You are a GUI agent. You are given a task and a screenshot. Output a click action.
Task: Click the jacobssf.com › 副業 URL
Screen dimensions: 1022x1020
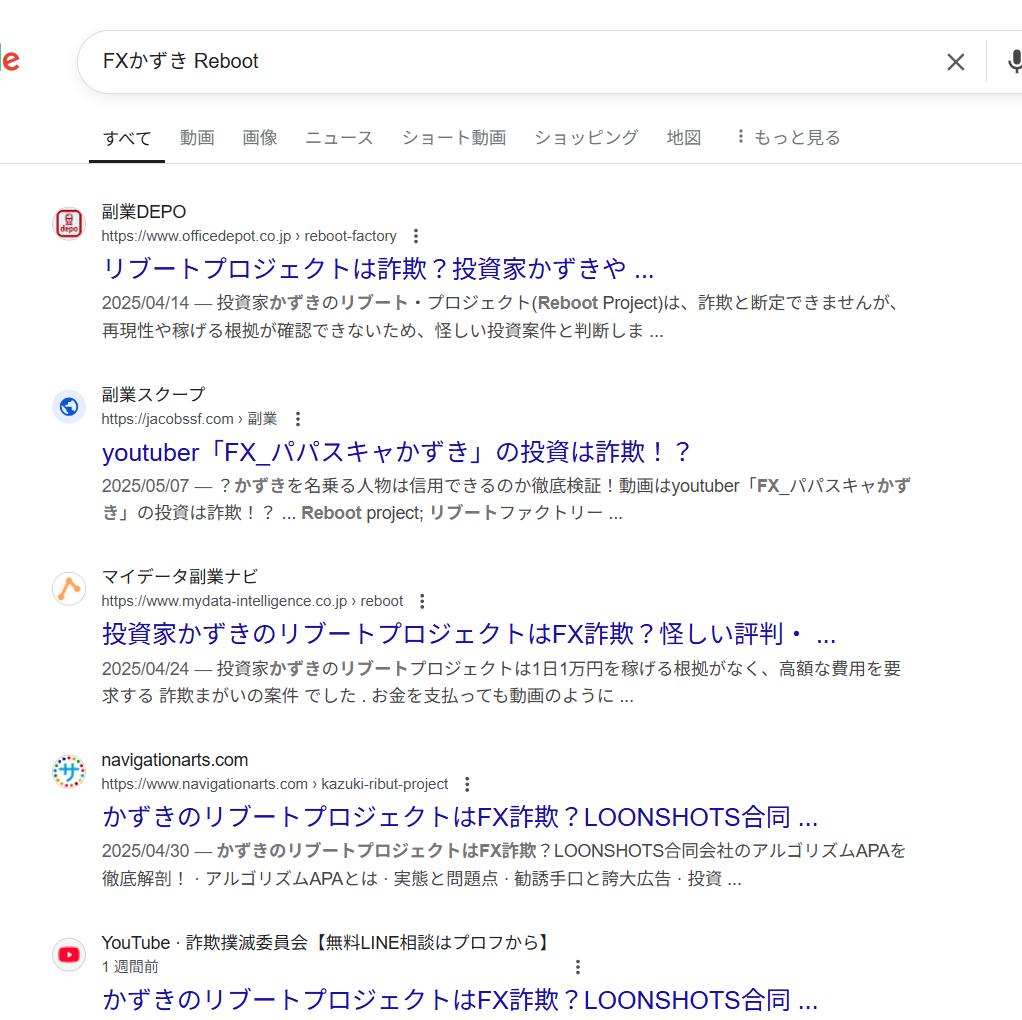click(x=189, y=419)
